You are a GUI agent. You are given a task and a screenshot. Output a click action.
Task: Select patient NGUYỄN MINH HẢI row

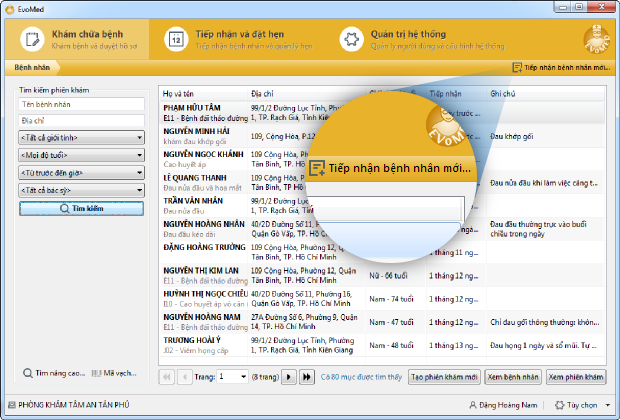click(382, 136)
